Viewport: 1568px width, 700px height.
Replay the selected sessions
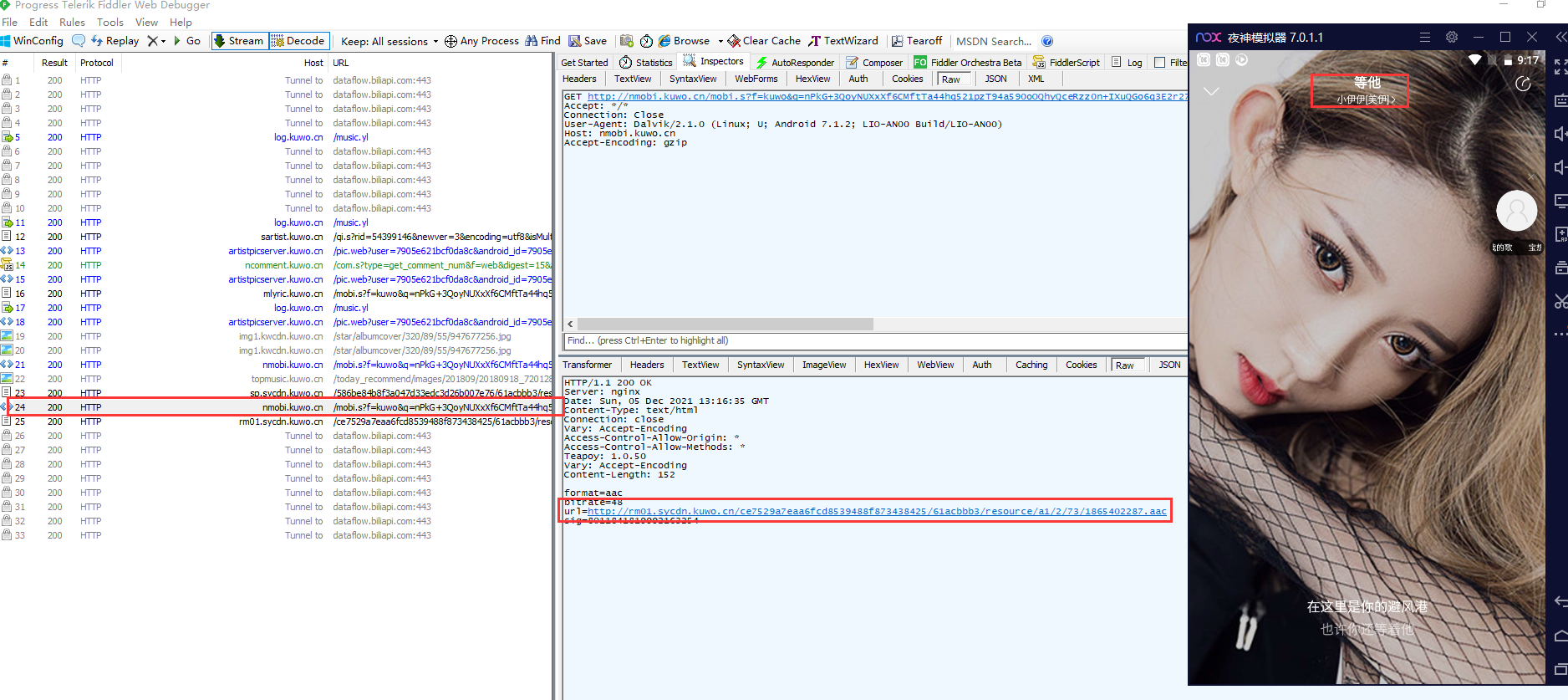click(x=115, y=41)
